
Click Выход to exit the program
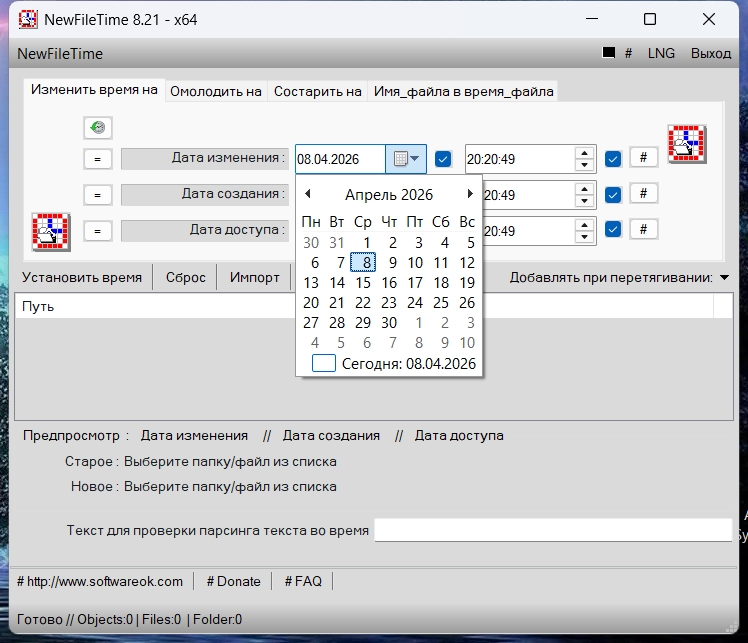(x=711, y=53)
